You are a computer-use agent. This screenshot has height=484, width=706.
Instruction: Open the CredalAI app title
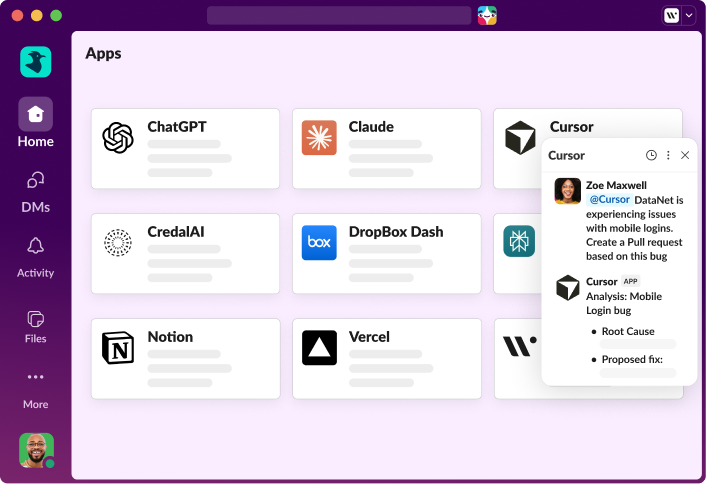pos(176,232)
